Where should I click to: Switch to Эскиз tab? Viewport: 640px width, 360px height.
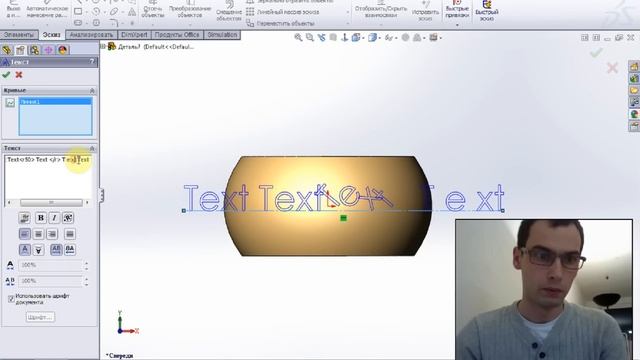(x=52, y=35)
